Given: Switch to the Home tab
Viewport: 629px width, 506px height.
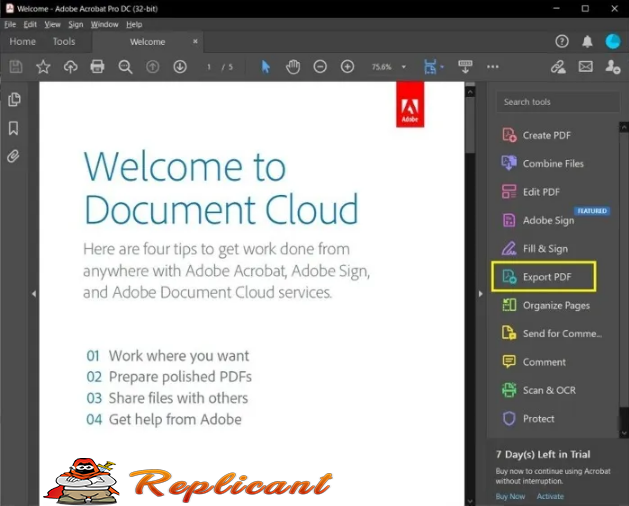Looking at the screenshot, I should [x=22, y=41].
